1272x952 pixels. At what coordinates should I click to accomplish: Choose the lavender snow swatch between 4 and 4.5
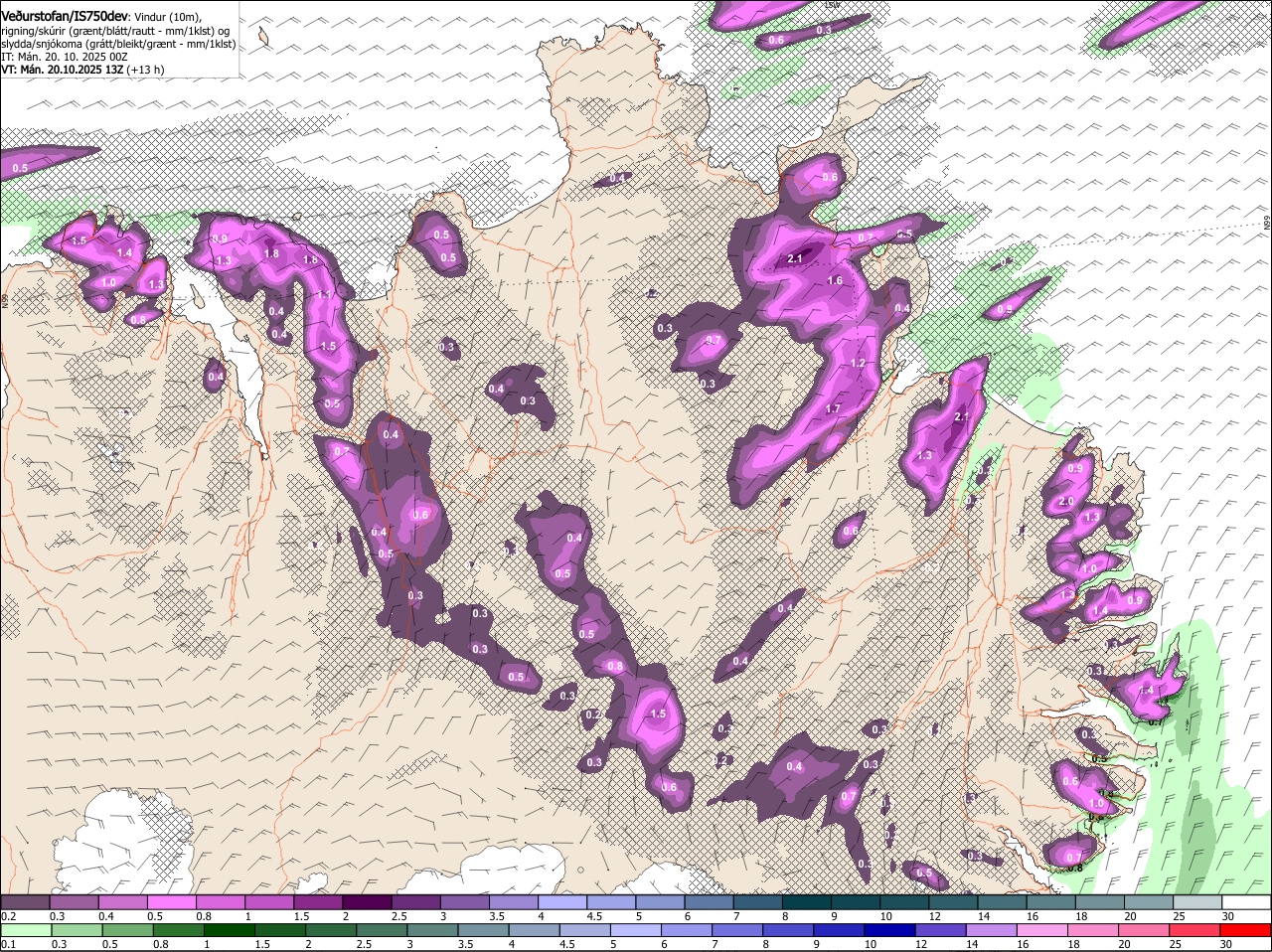tap(563, 901)
